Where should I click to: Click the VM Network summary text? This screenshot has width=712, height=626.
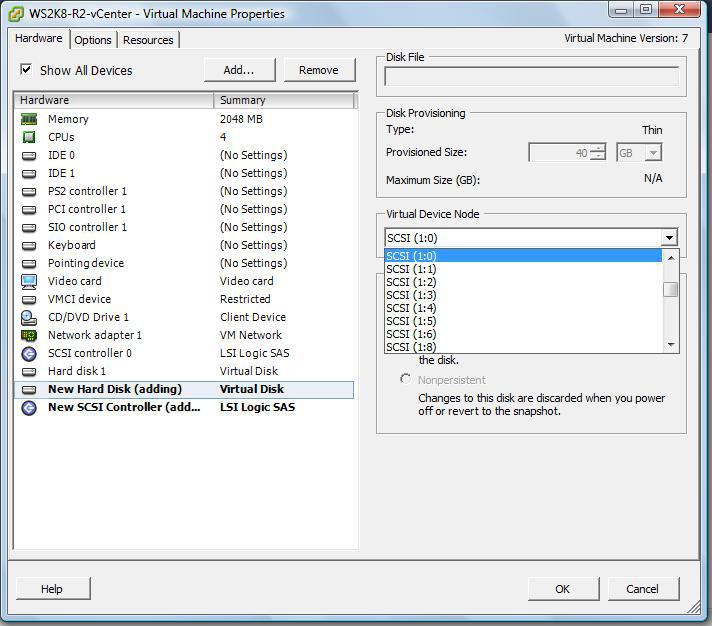point(251,335)
